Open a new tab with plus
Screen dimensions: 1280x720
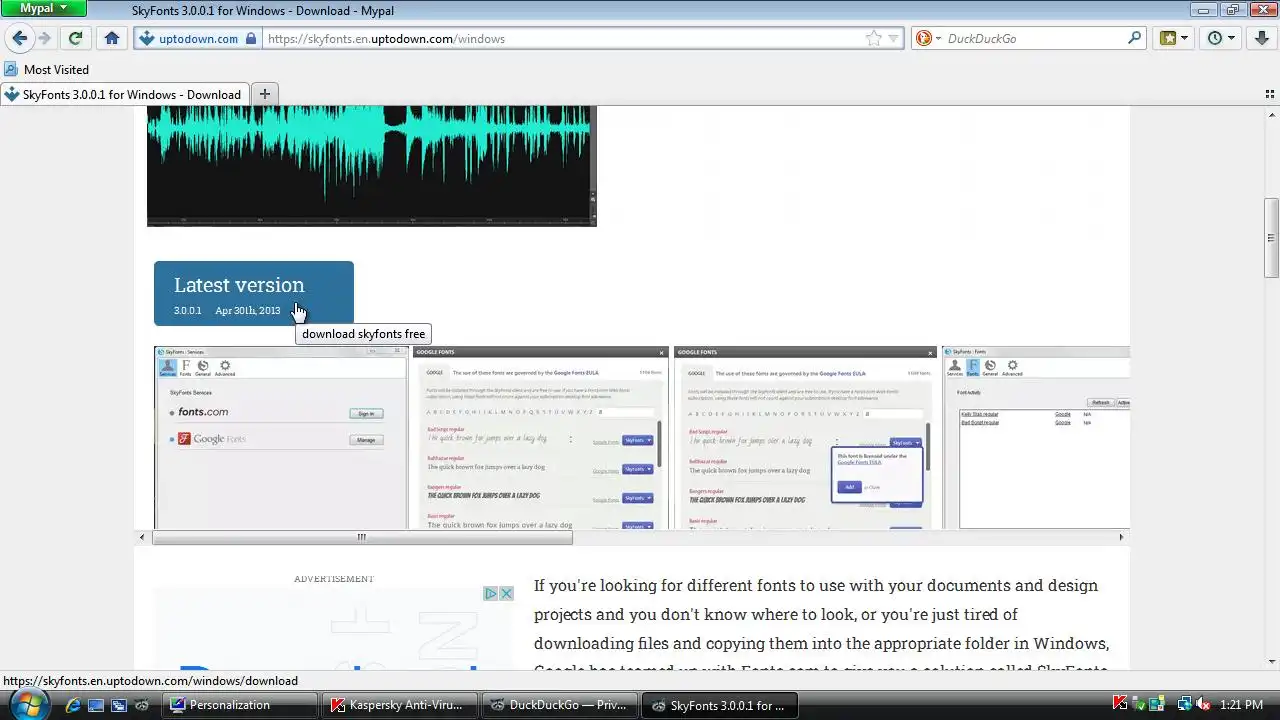265,94
